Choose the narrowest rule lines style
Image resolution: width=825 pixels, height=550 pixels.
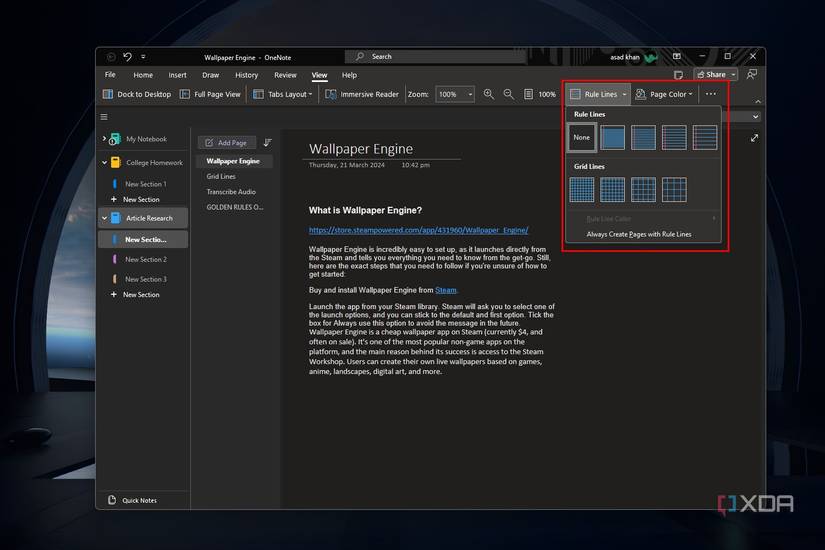[612, 137]
